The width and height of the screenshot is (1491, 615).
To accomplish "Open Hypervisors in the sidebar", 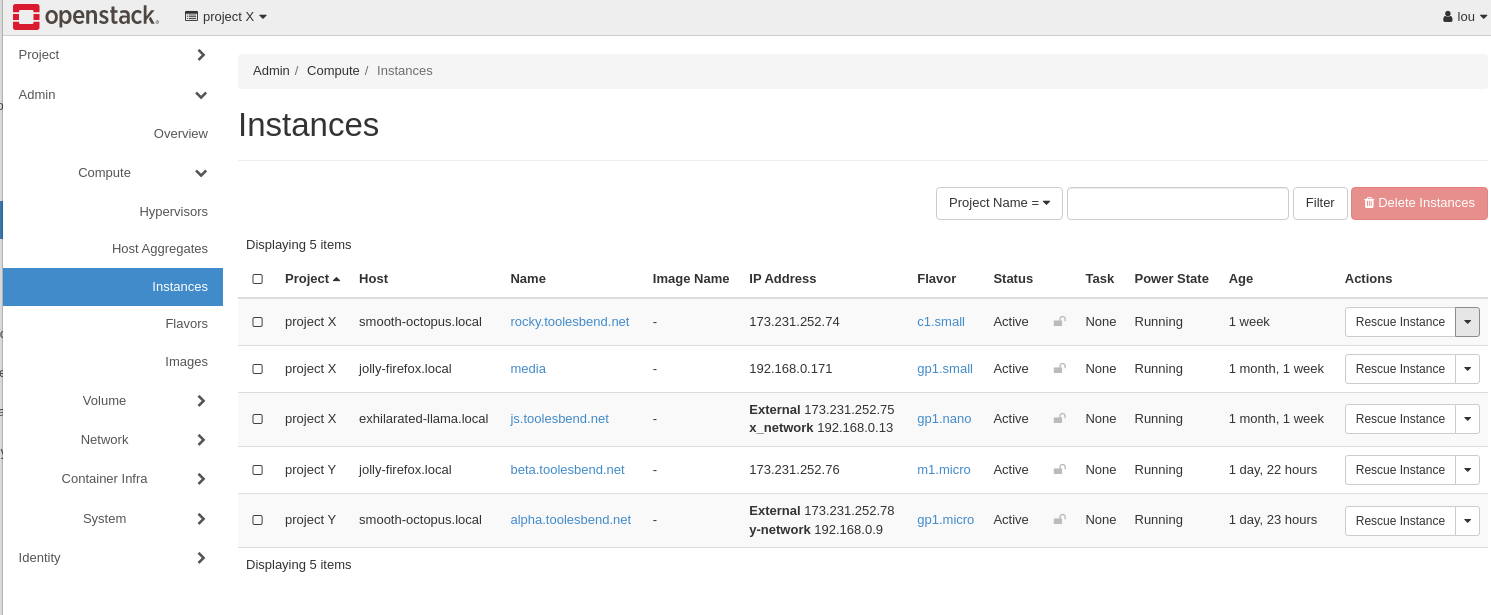I will pos(173,212).
